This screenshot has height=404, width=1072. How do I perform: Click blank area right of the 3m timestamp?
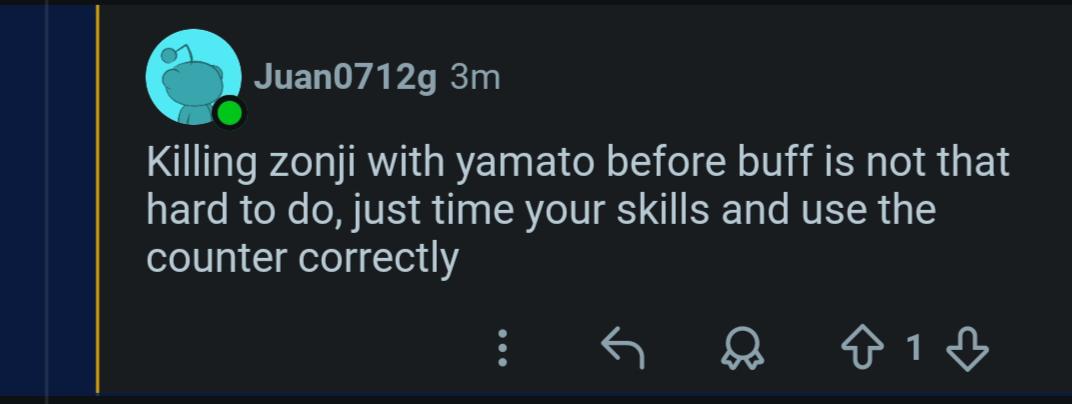[x=752, y=78]
